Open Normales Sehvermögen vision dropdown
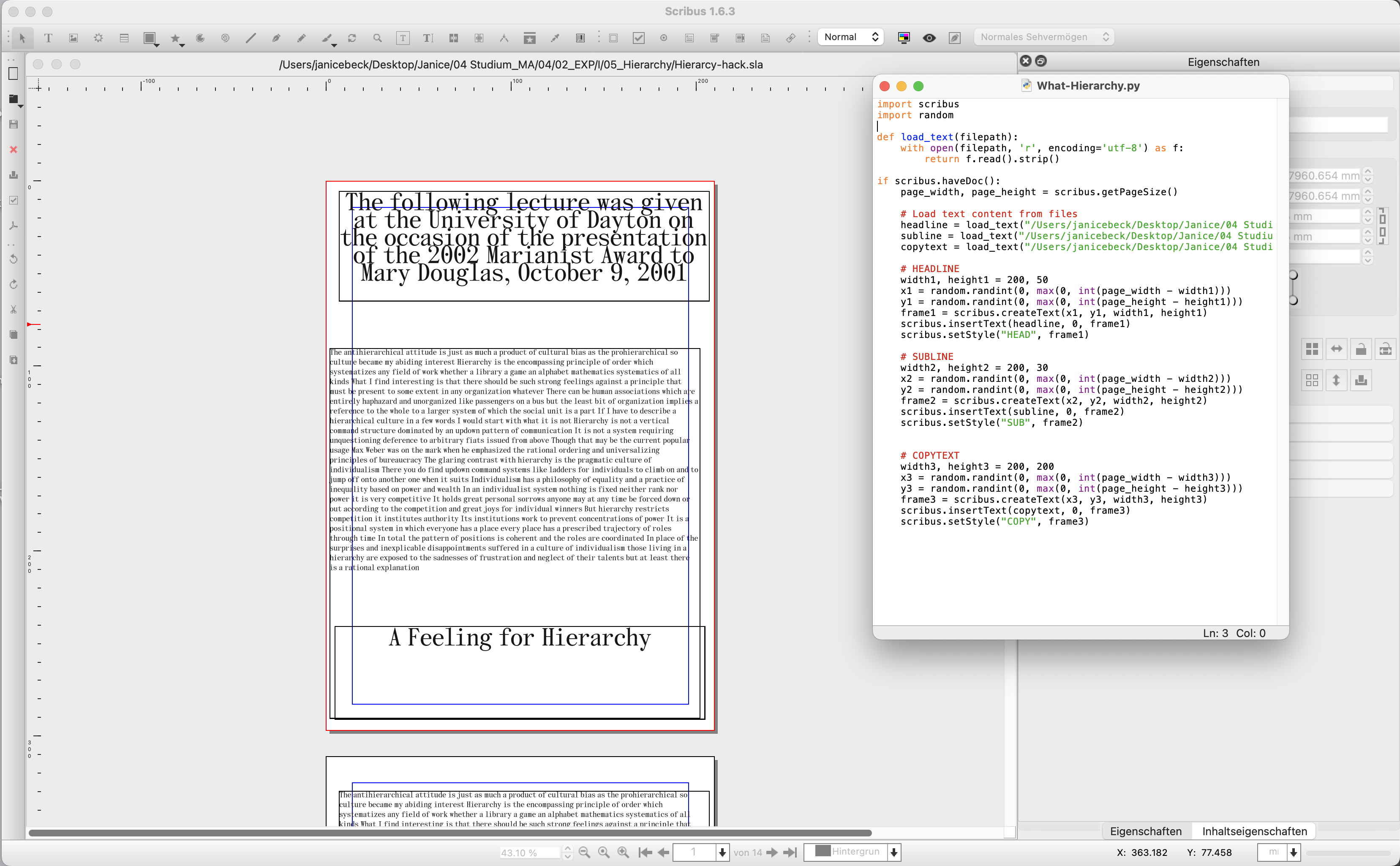This screenshot has height=866, width=1400. [x=1044, y=37]
